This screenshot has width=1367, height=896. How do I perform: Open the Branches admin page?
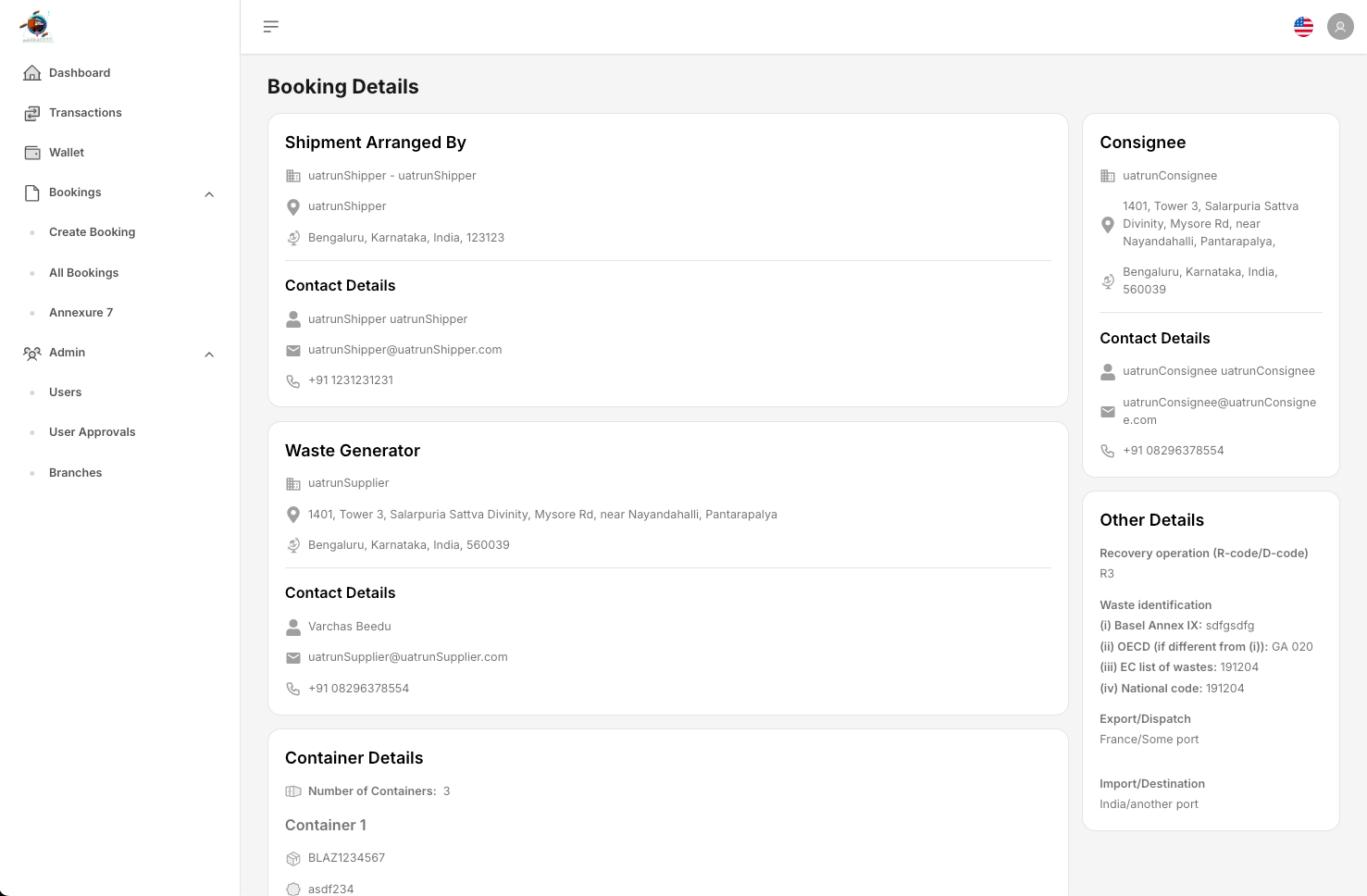[75, 473]
